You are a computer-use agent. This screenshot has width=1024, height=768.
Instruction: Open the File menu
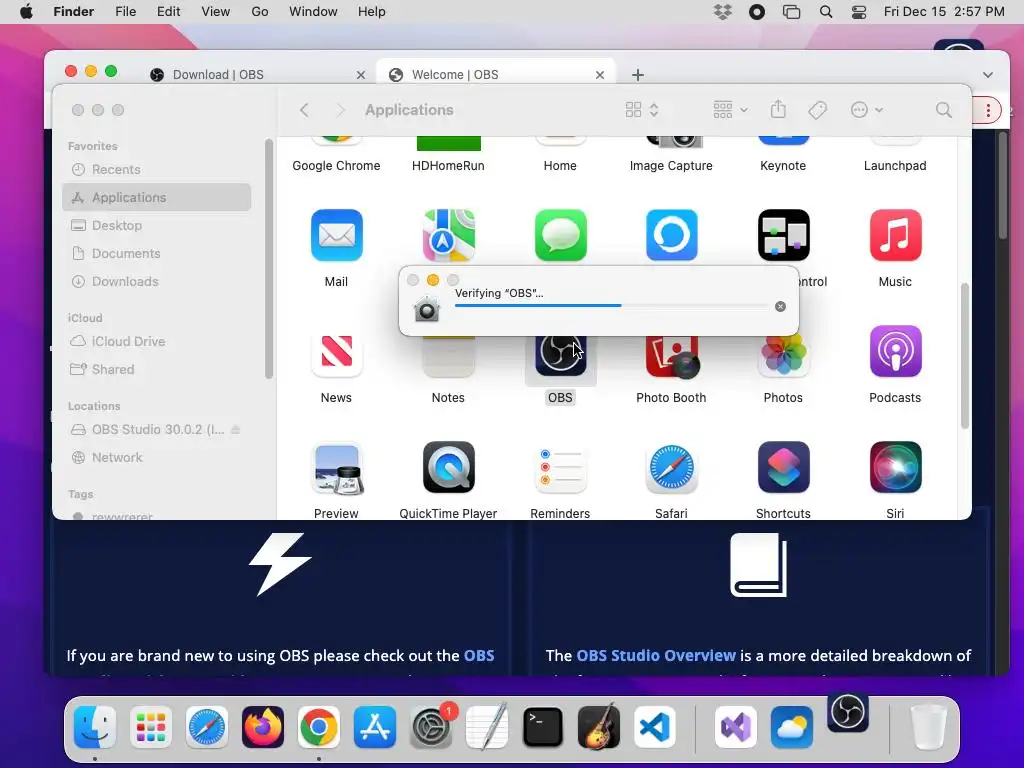tap(125, 12)
